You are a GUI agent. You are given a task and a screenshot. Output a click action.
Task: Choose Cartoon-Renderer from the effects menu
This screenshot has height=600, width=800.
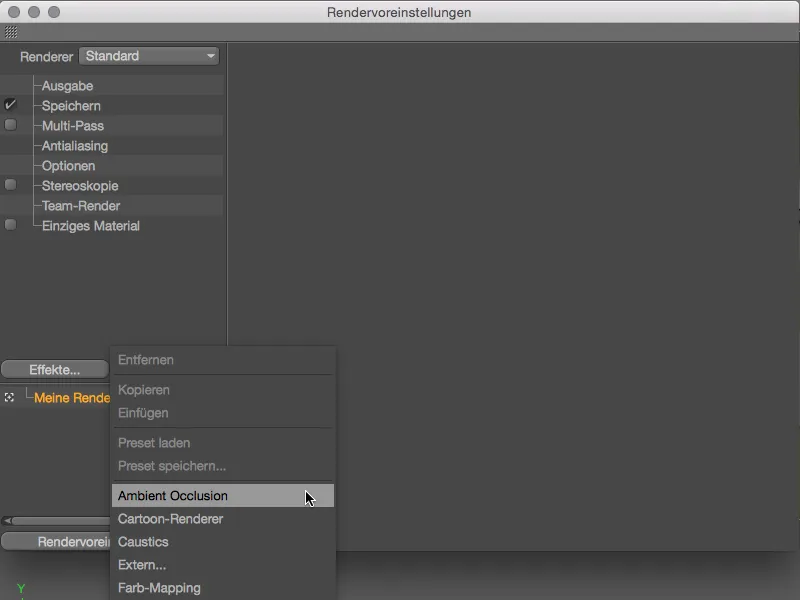223,519
